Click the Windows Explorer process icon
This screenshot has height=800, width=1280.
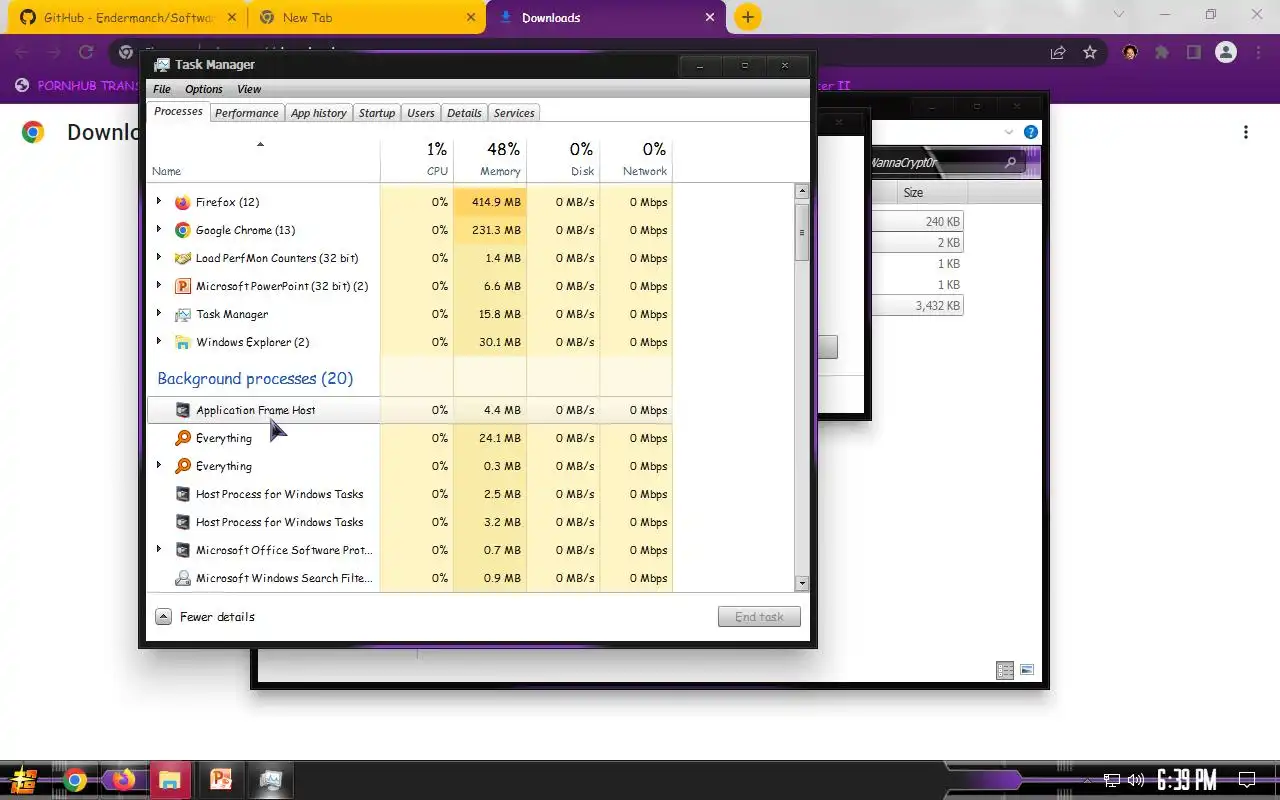click(x=182, y=342)
